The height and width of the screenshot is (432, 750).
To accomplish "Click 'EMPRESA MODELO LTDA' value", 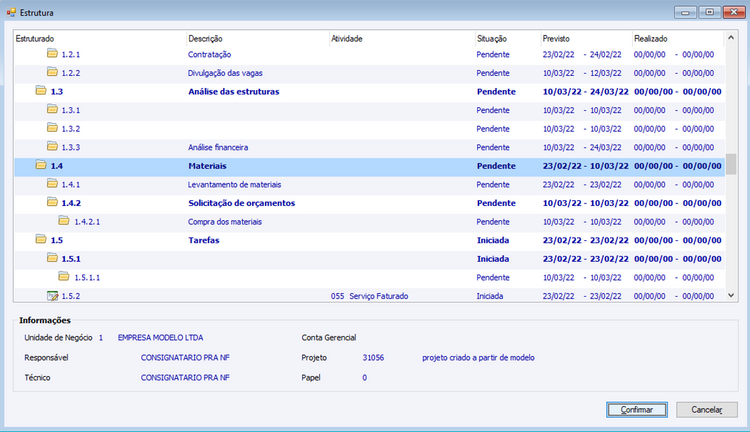I will (160, 338).
